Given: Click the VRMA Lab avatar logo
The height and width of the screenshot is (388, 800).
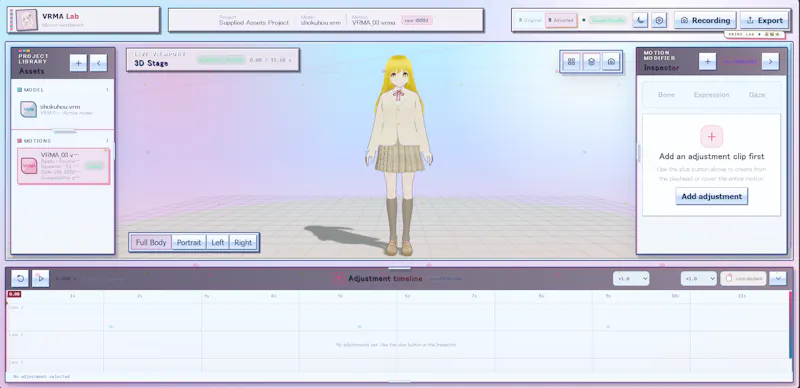Looking at the screenshot, I should click(26, 20).
